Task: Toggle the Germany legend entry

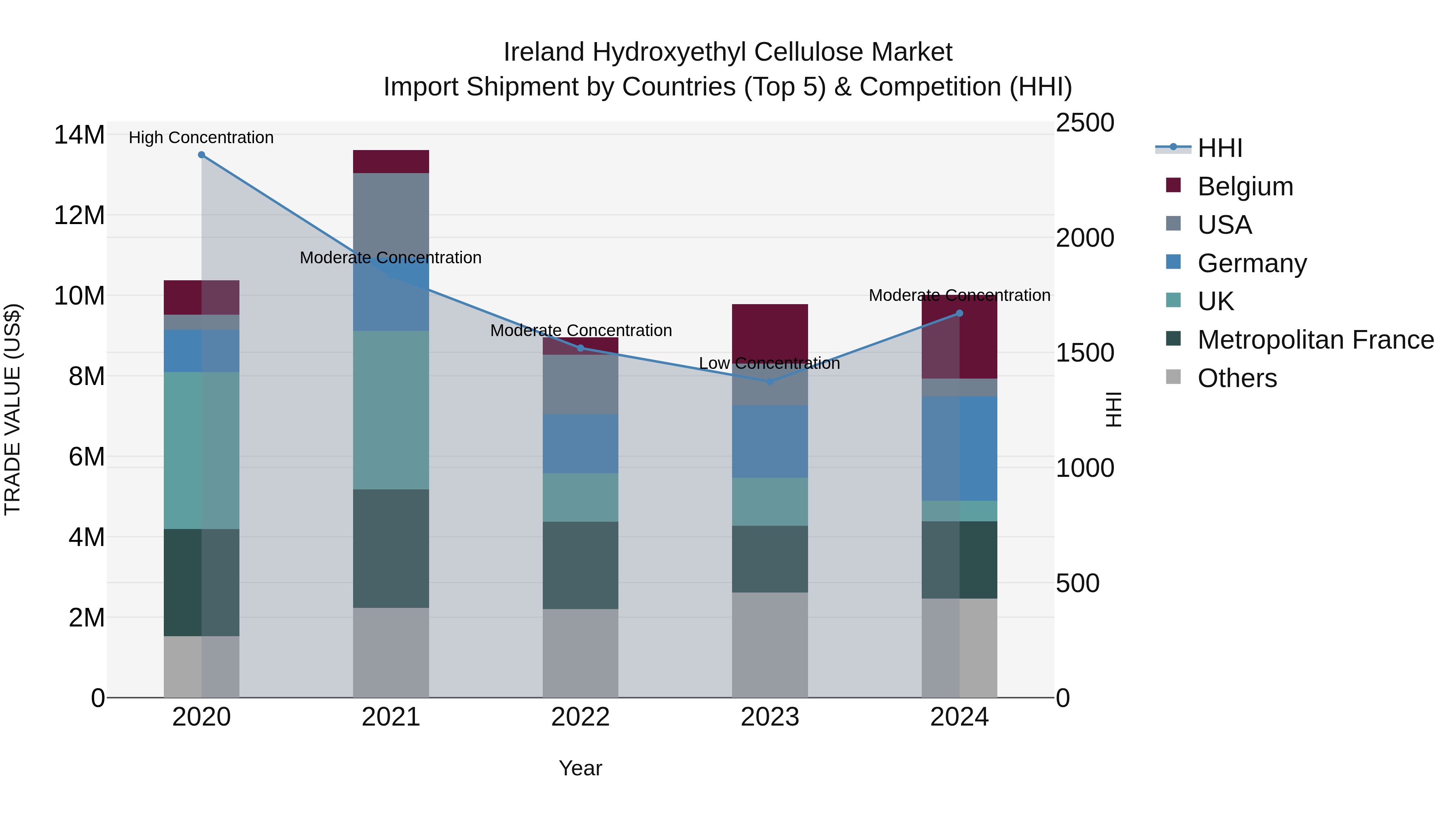Action: click(x=1236, y=263)
